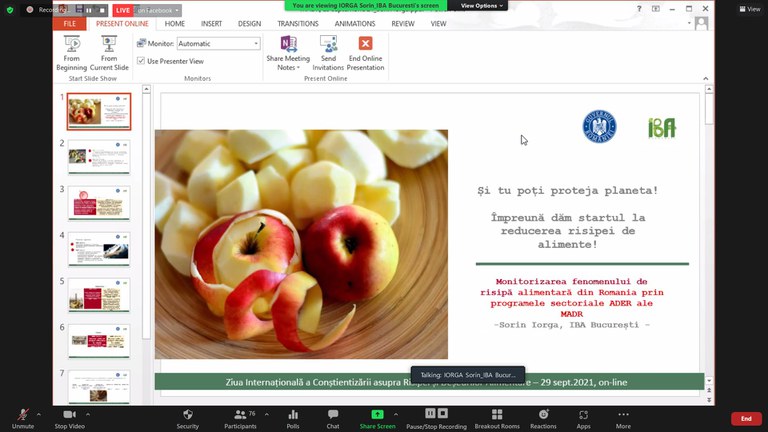Click the Stop Video camera icon
Image resolution: width=768 pixels, height=432 pixels.
pos(69,414)
